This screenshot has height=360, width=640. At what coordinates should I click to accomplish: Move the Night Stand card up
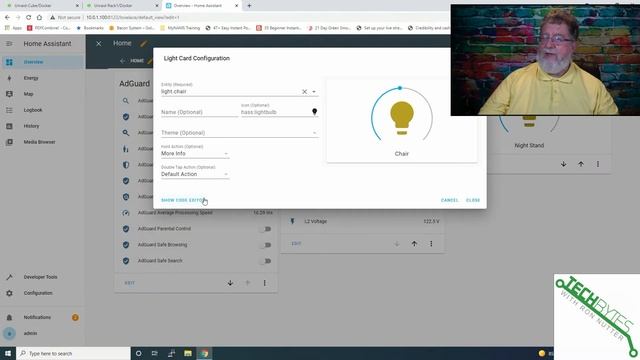click(581, 164)
